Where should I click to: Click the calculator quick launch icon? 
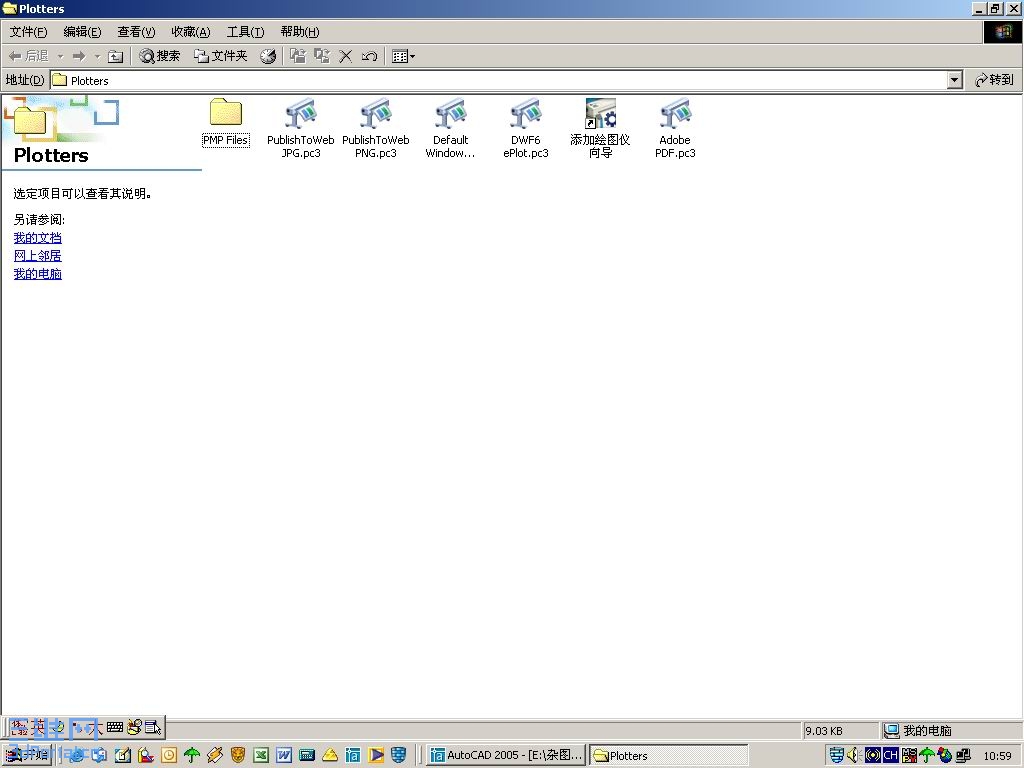(307, 756)
